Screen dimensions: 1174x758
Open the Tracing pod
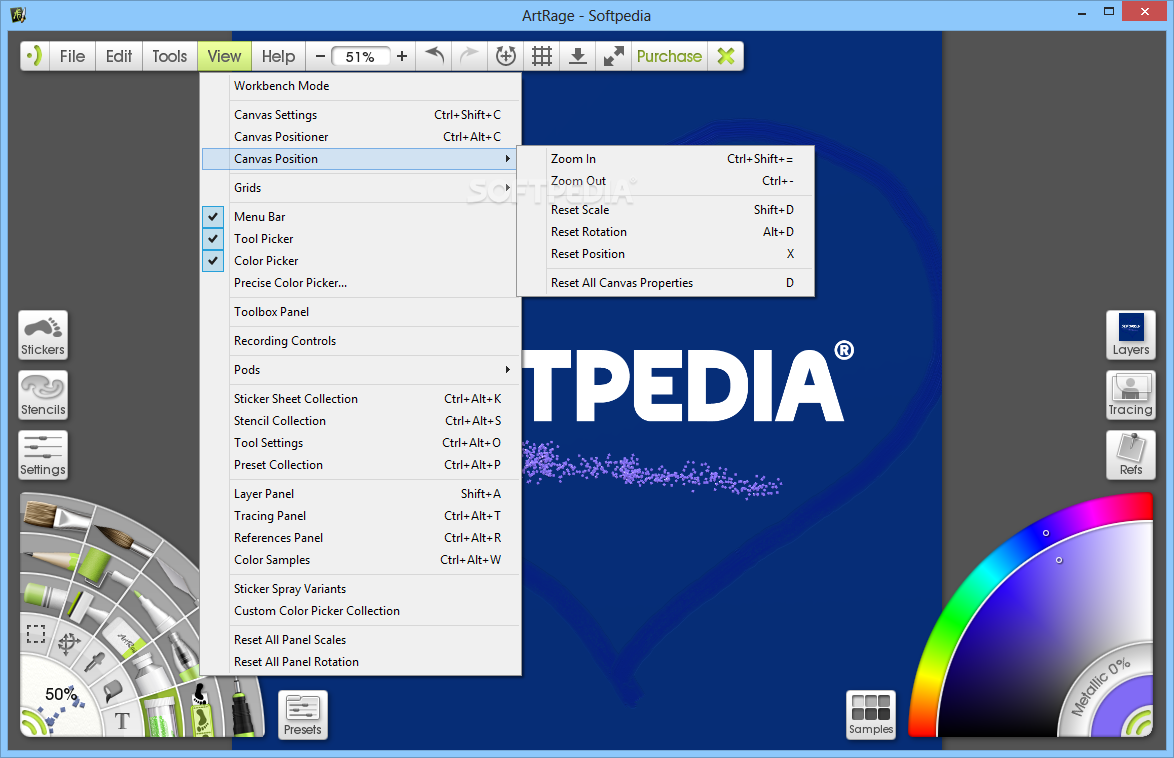pyautogui.click(x=1131, y=395)
